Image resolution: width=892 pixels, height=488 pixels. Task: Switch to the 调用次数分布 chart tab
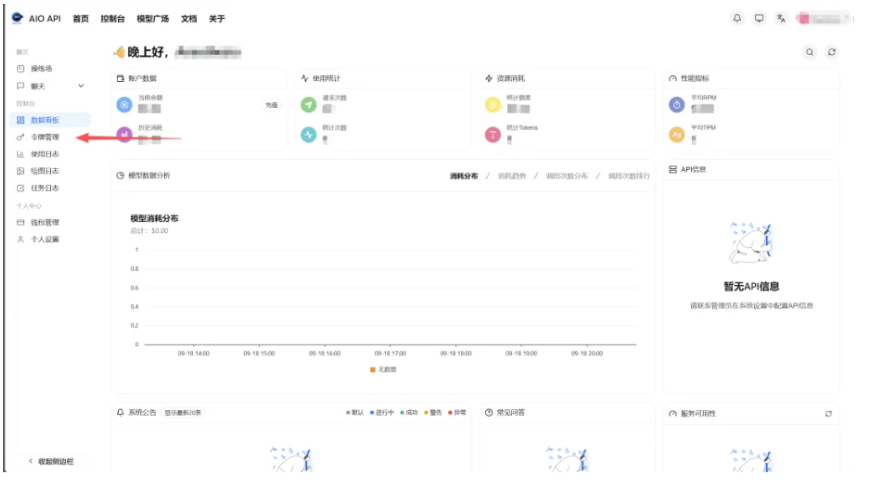[x=567, y=176]
